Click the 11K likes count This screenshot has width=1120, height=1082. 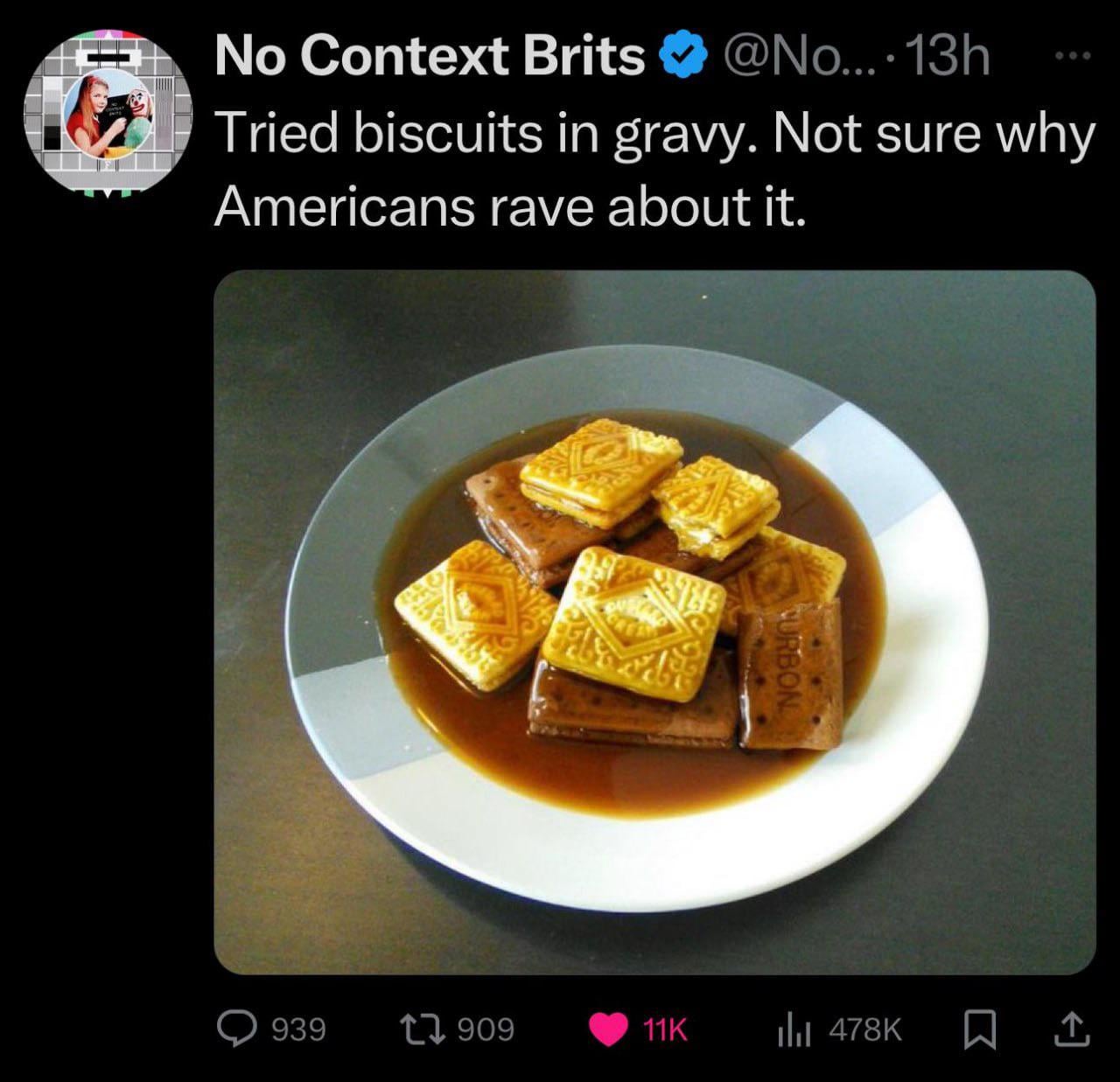pyautogui.click(x=666, y=1030)
